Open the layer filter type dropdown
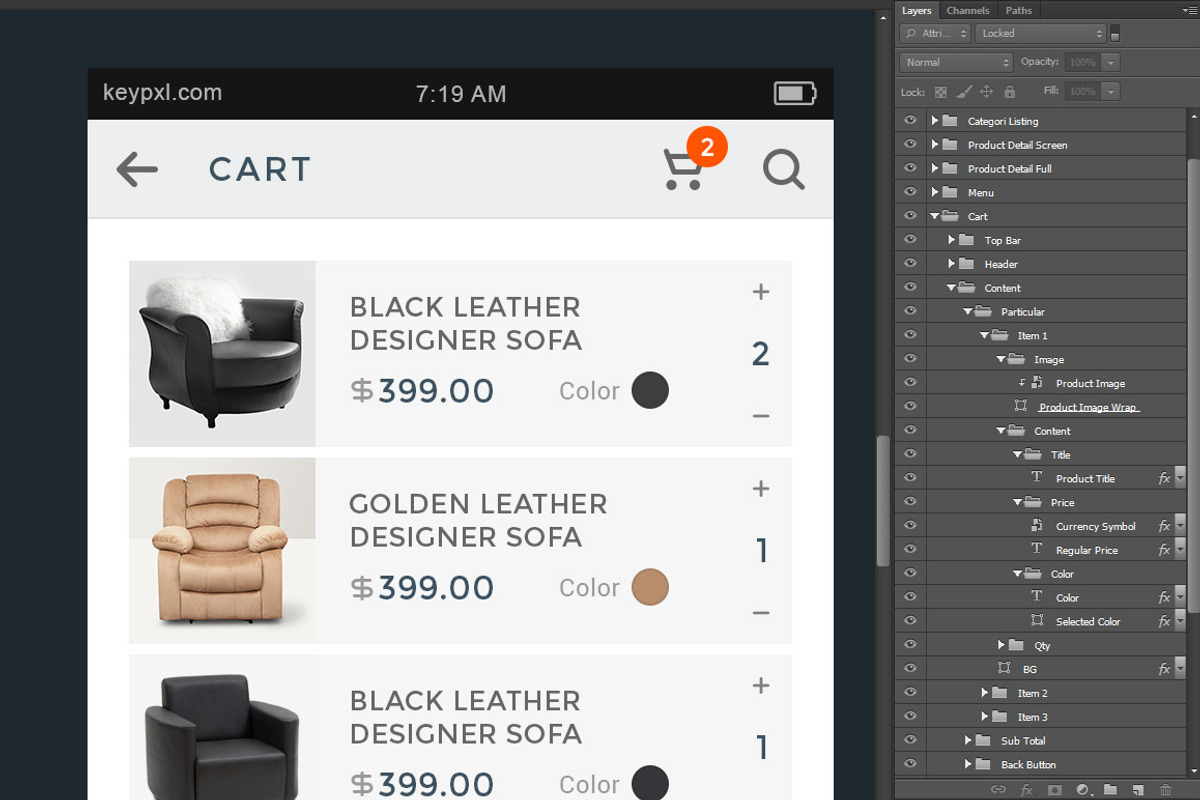This screenshot has height=800, width=1200. point(935,33)
